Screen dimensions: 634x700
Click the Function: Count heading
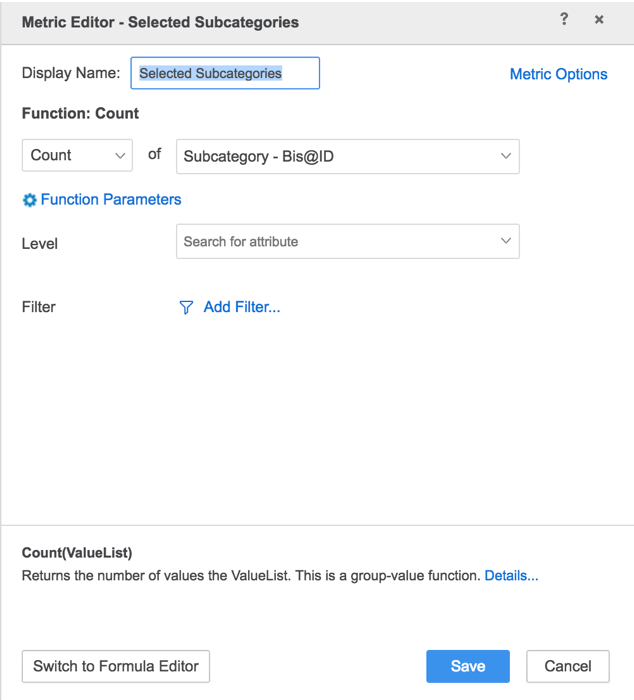click(80, 113)
